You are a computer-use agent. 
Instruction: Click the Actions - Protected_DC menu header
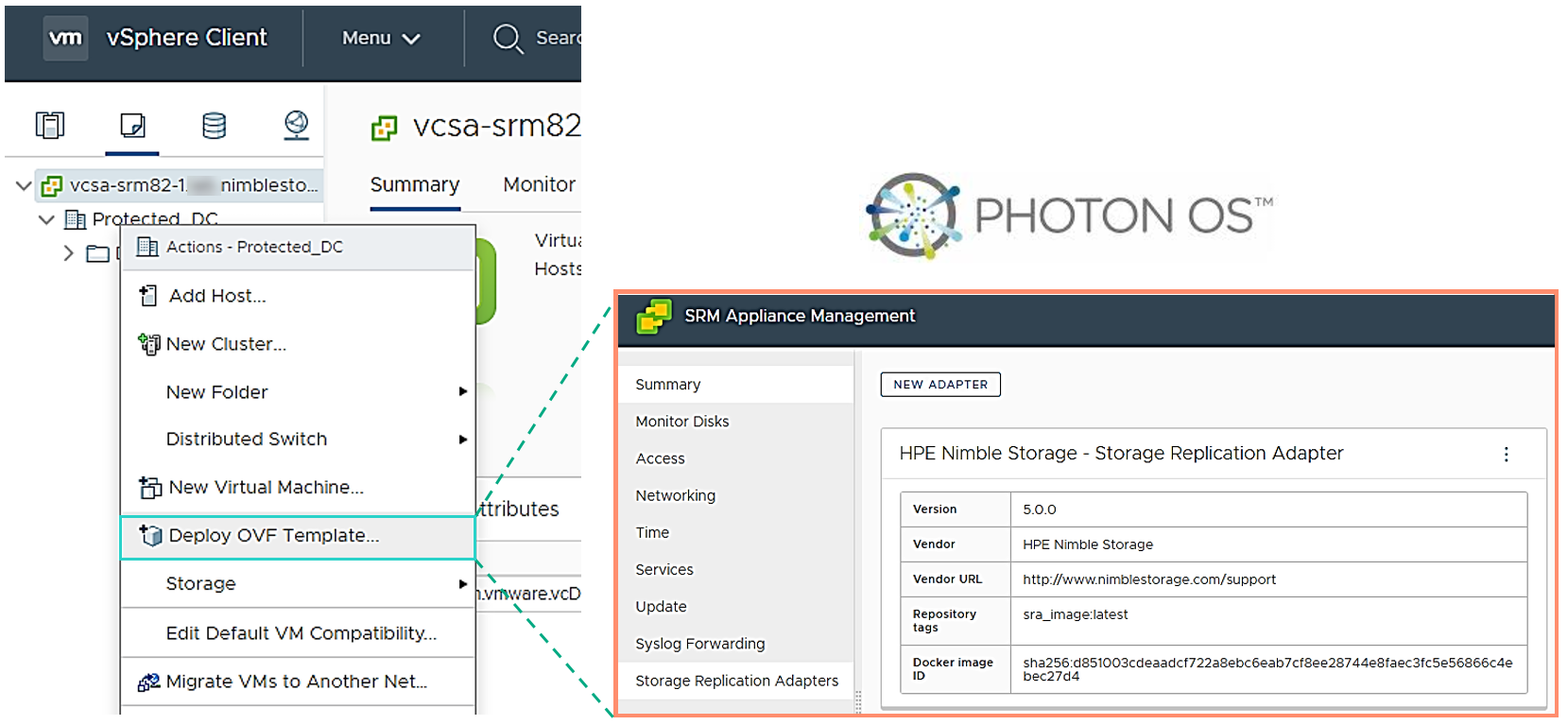(x=298, y=248)
